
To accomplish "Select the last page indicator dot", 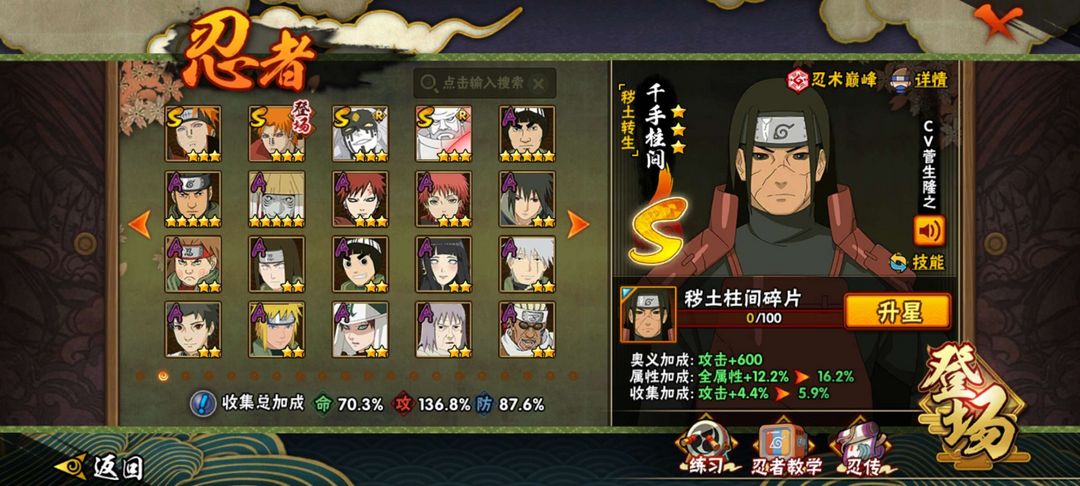I will (572, 376).
